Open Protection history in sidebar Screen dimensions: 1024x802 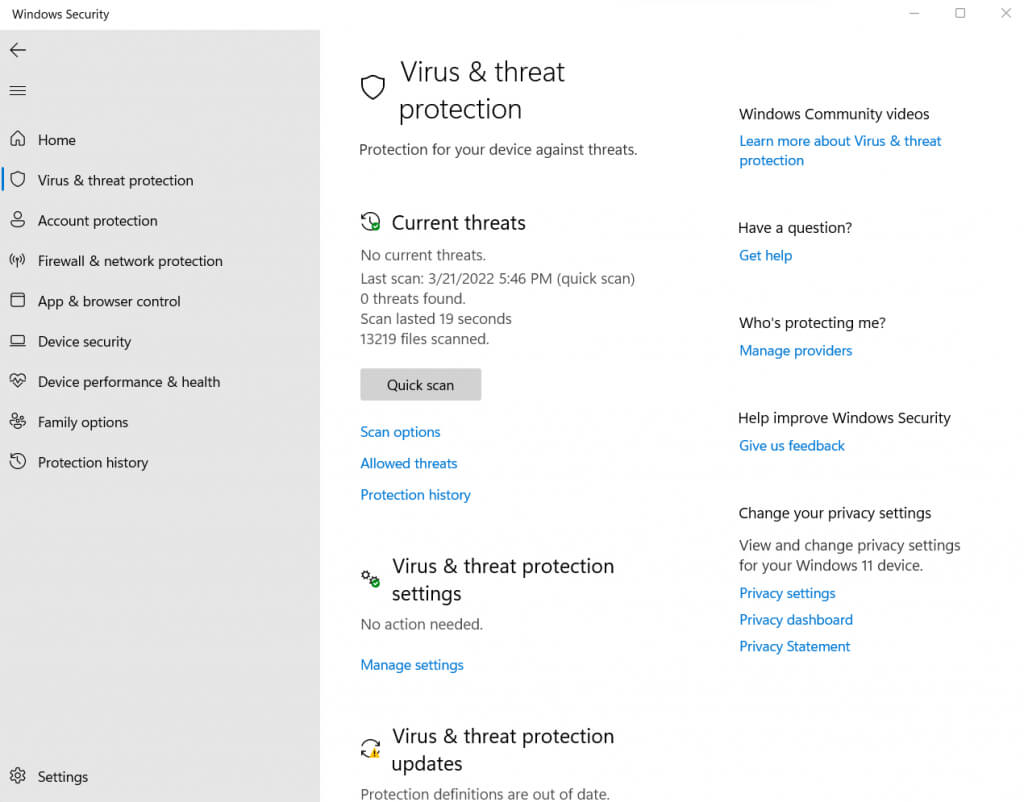point(92,463)
